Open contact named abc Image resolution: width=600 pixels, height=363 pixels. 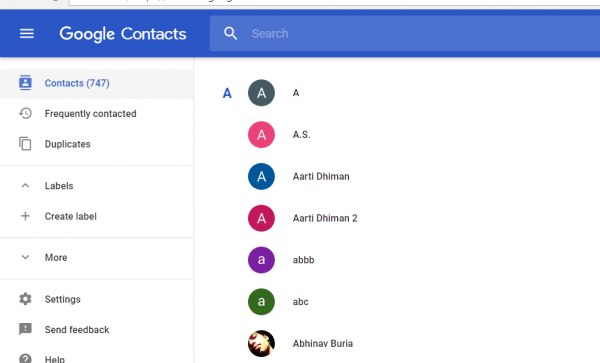coord(300,301)
